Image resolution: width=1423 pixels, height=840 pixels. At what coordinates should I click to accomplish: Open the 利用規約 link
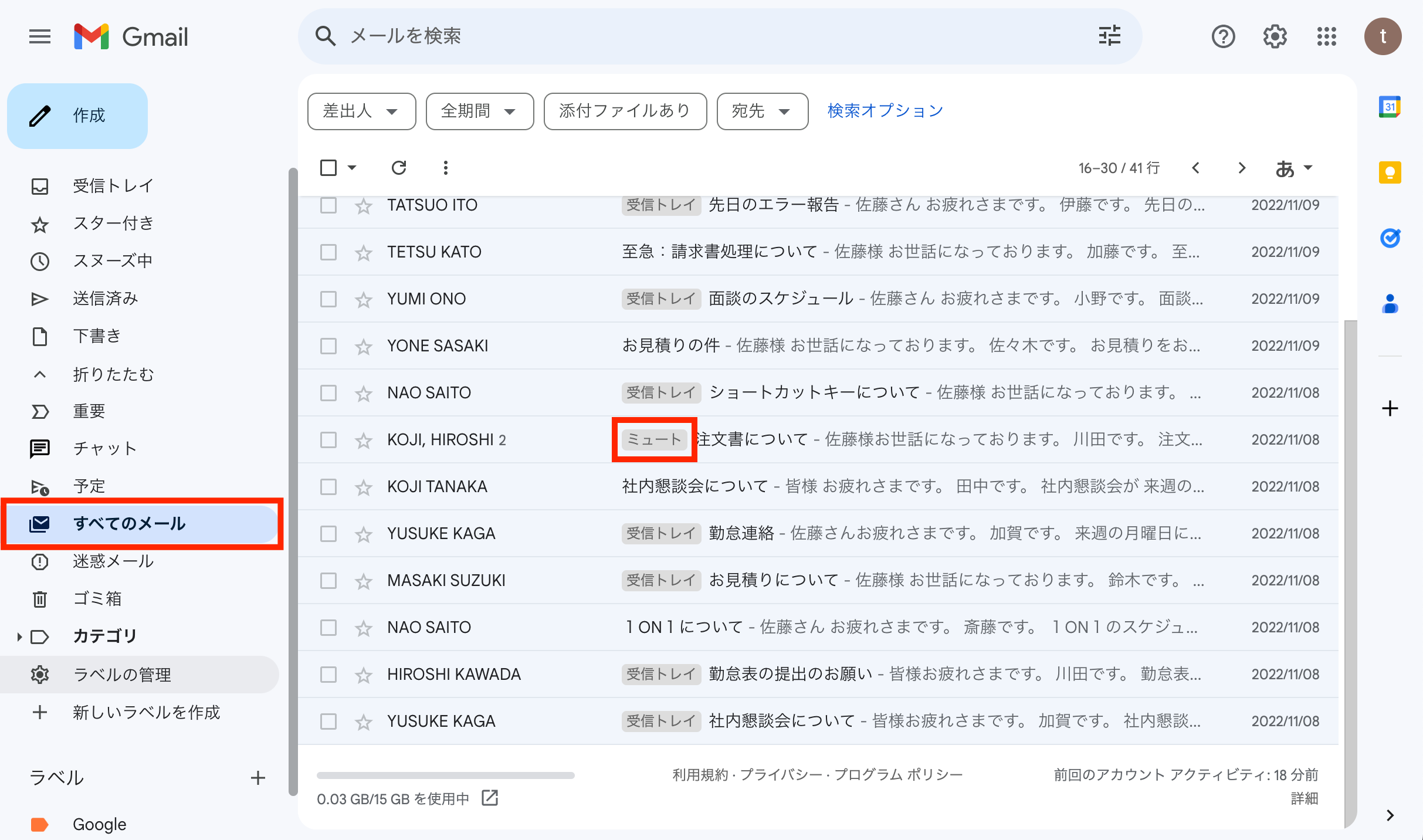click(700, 775)
